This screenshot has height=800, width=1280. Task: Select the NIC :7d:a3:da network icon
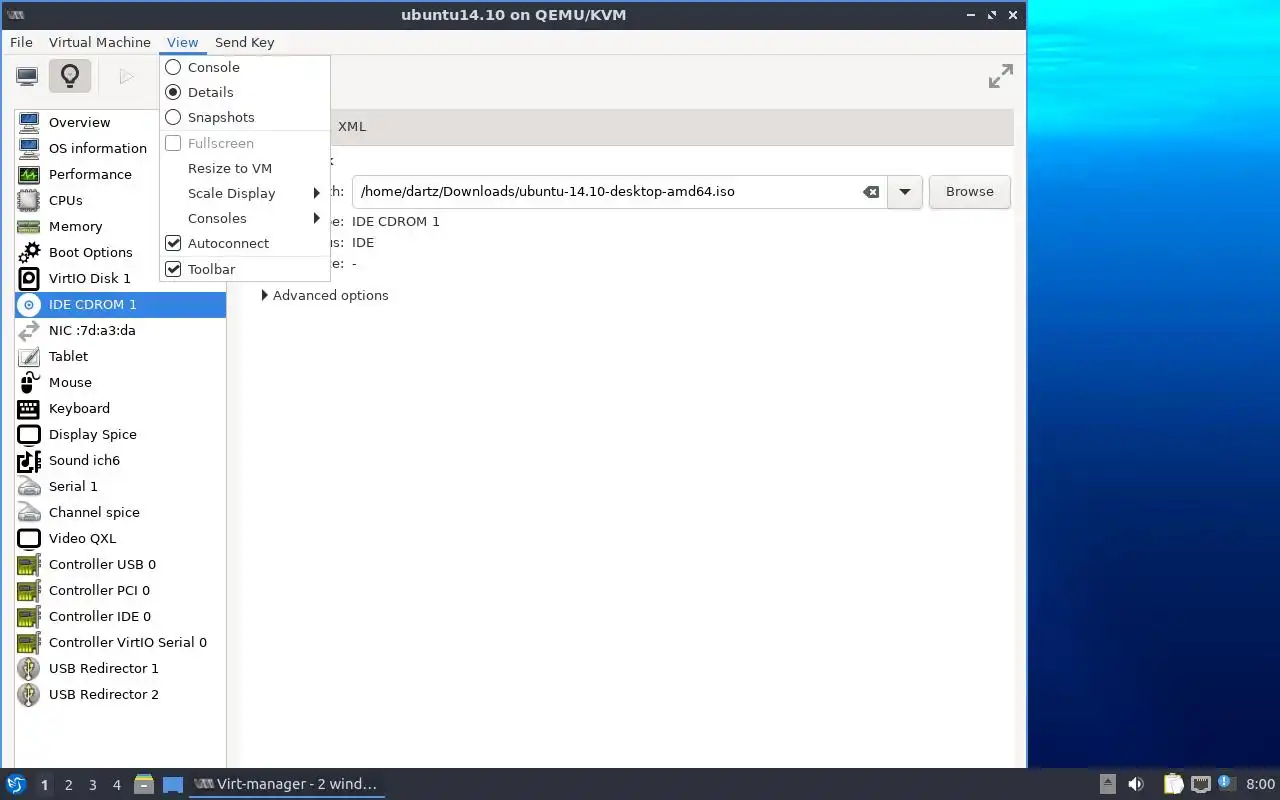(29, 330)
